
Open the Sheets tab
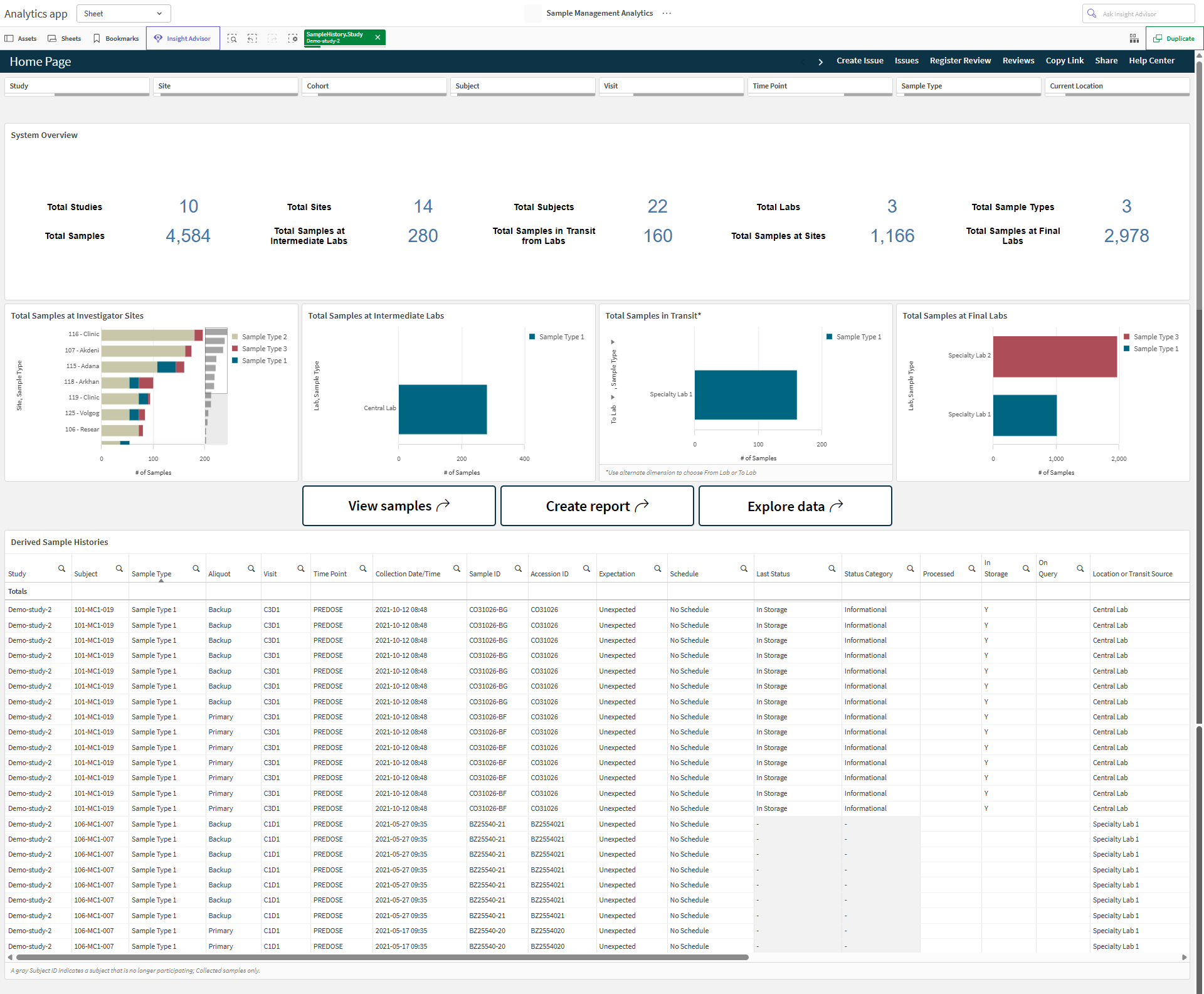[65, 38]
